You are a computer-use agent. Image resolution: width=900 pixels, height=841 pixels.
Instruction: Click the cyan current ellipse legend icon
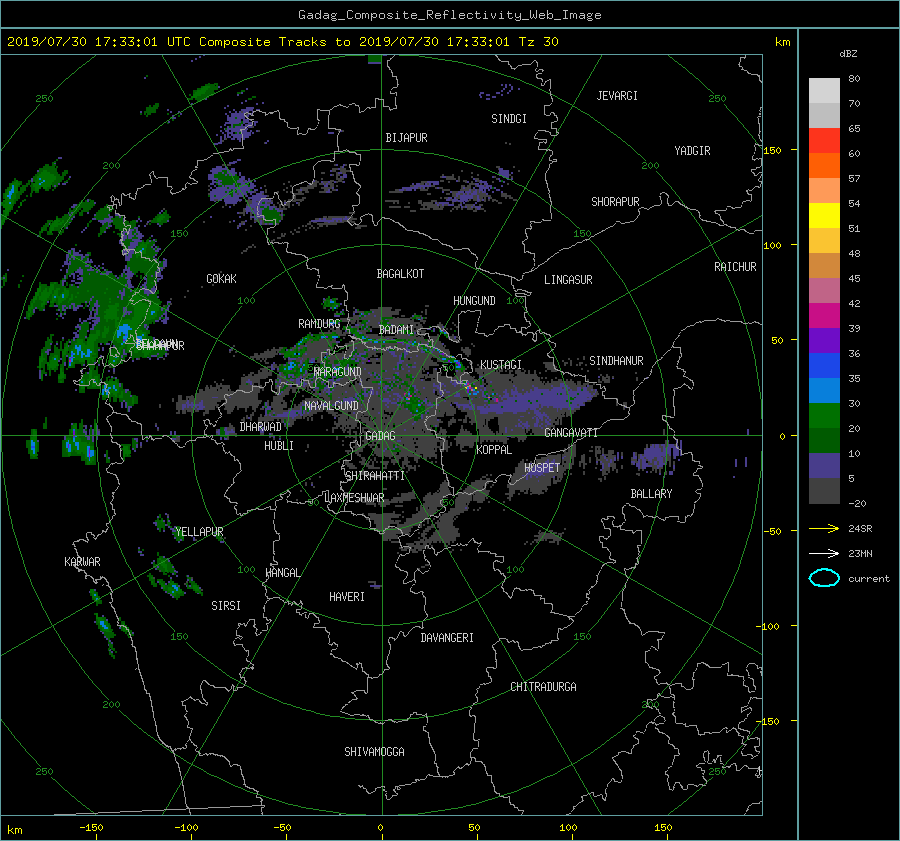pyautogui.click(x=824, y=578)
